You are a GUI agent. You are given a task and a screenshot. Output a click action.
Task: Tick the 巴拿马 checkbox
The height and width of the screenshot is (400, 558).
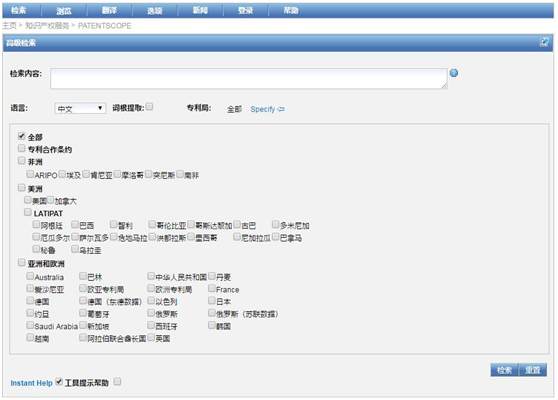pyautogui.click(x=276, y=237)
